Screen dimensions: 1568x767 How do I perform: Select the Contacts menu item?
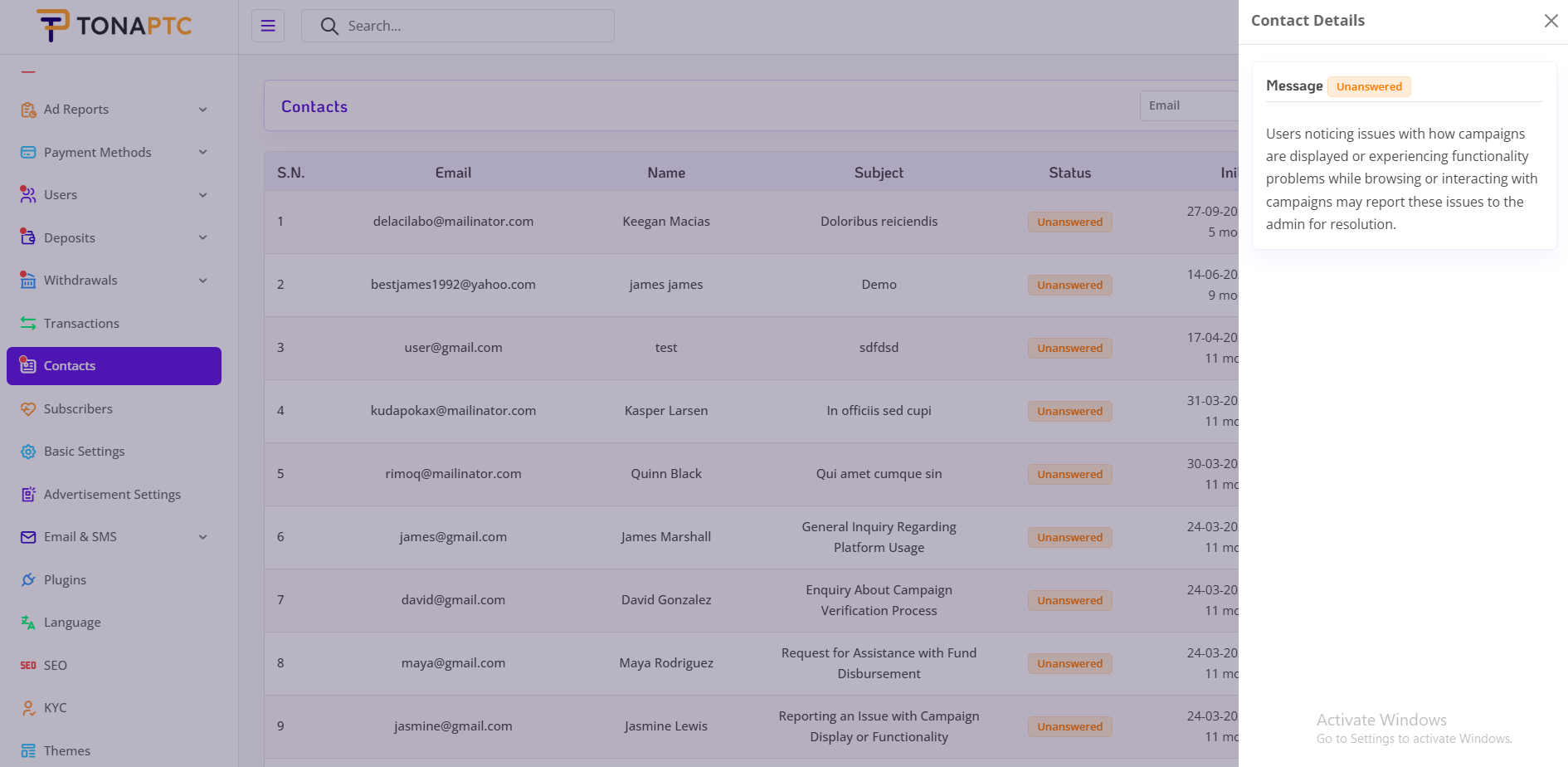[114, 366]
